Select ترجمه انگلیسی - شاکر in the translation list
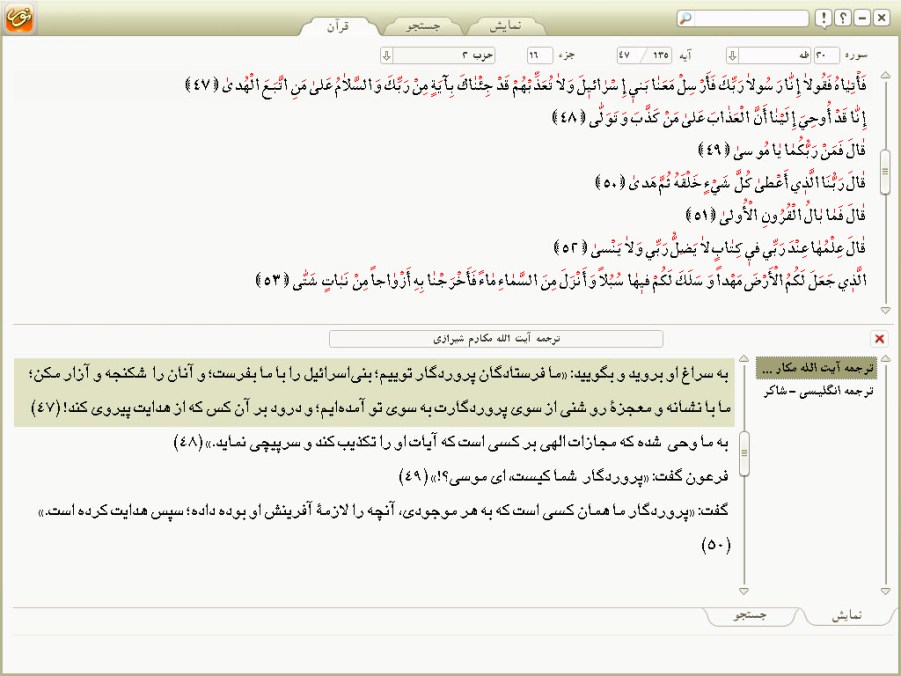Viewport: 901px width, 676px height. click(817, 391)
